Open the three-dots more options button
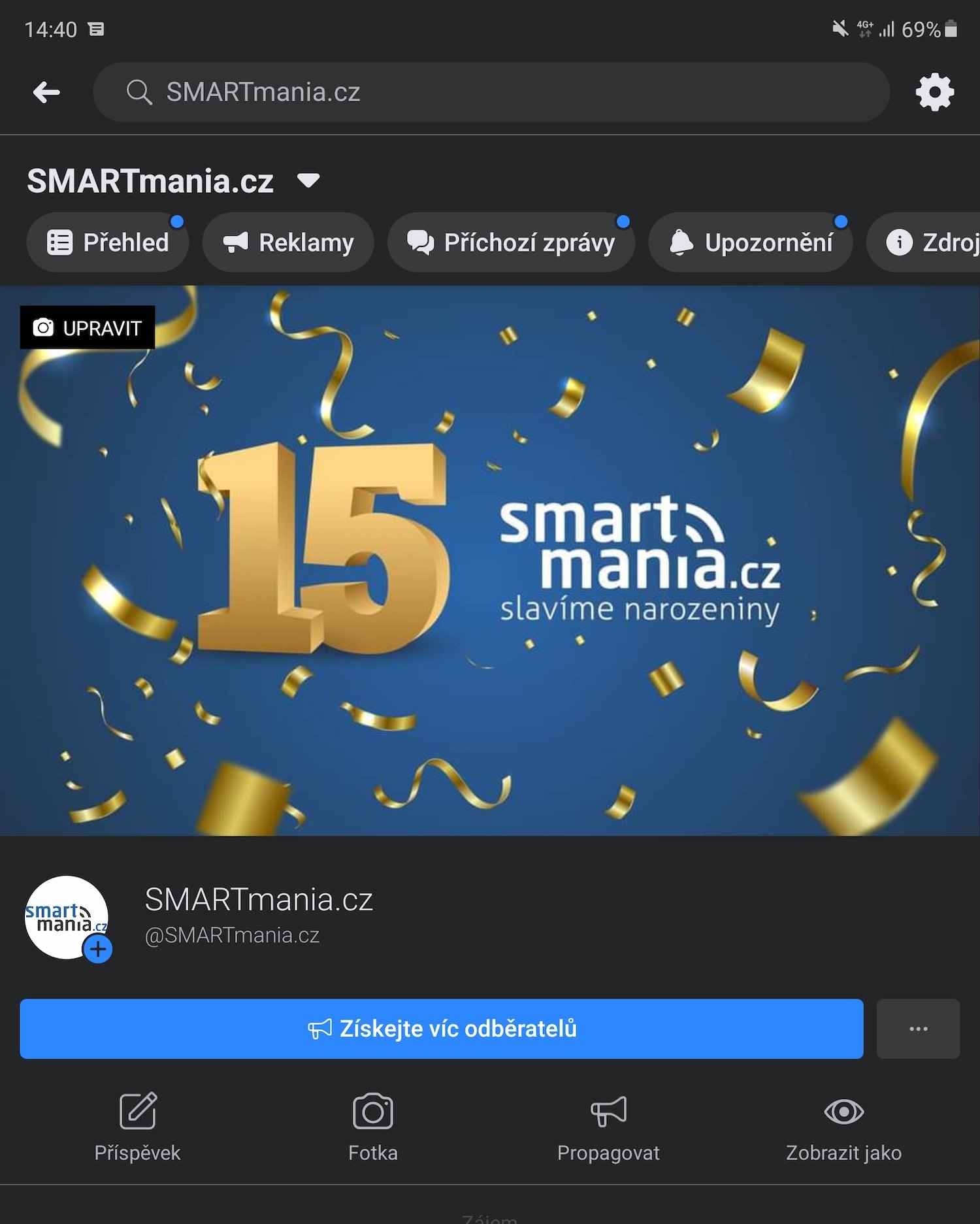 (918, 1029)
